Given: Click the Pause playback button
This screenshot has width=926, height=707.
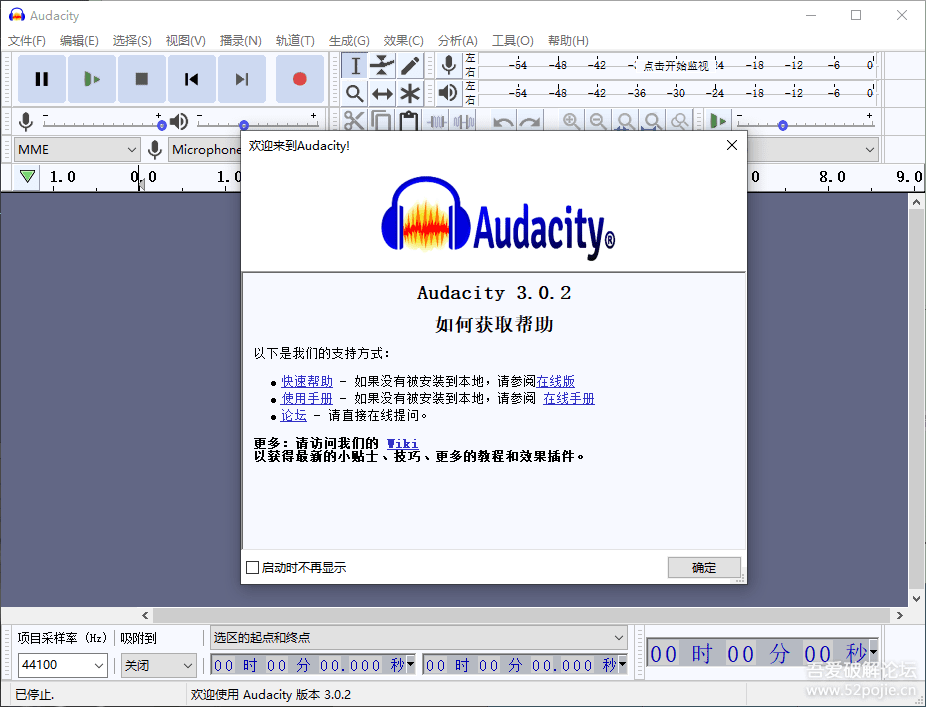Looking at the screenshot, I should (x=42, y=79).
